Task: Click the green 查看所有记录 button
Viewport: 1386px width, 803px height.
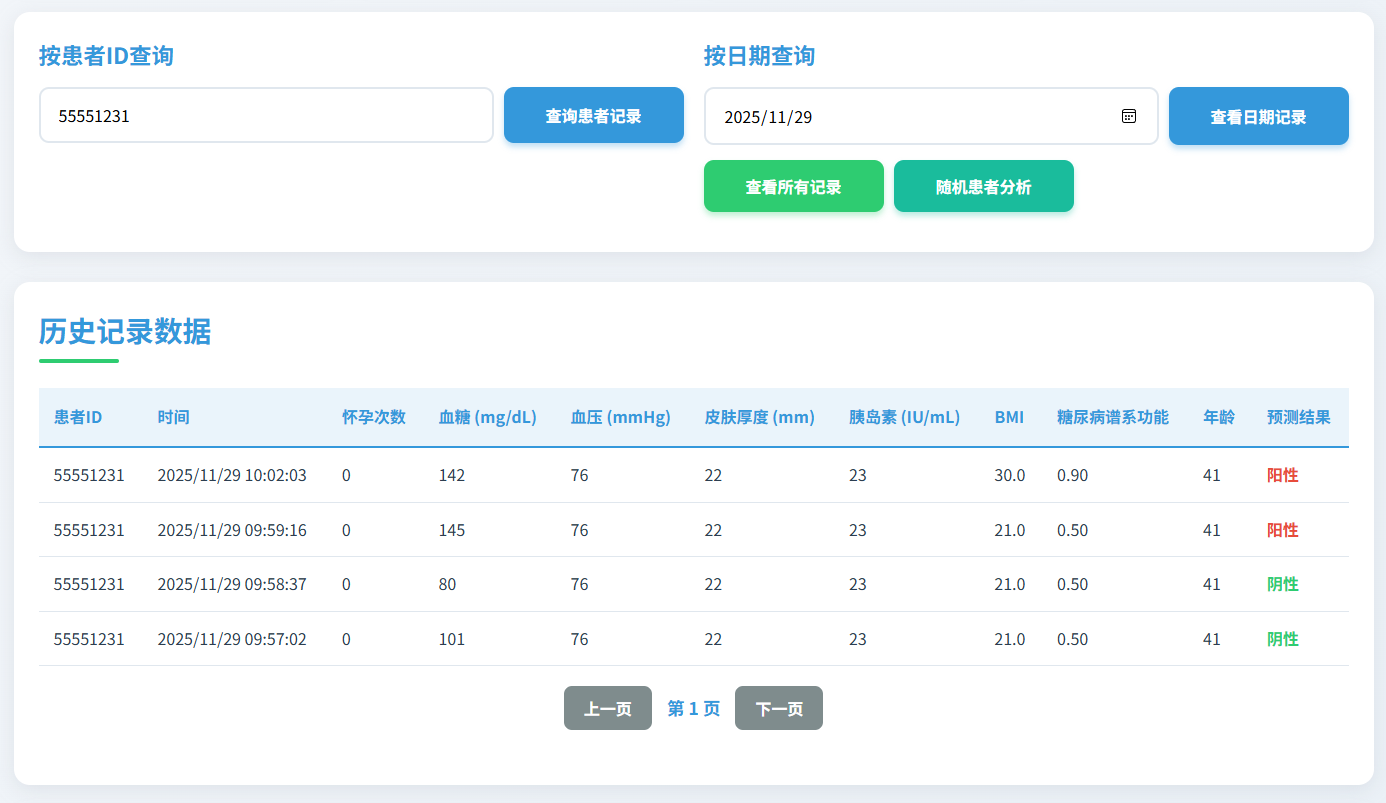Action: click(794, 186)
